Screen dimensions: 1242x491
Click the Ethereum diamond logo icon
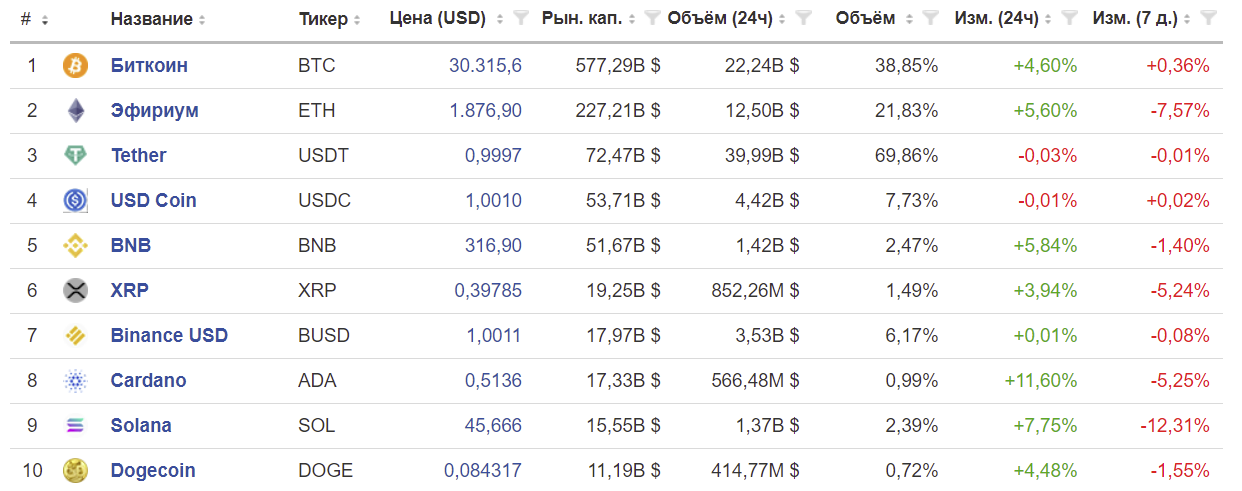tap(76, 111)
